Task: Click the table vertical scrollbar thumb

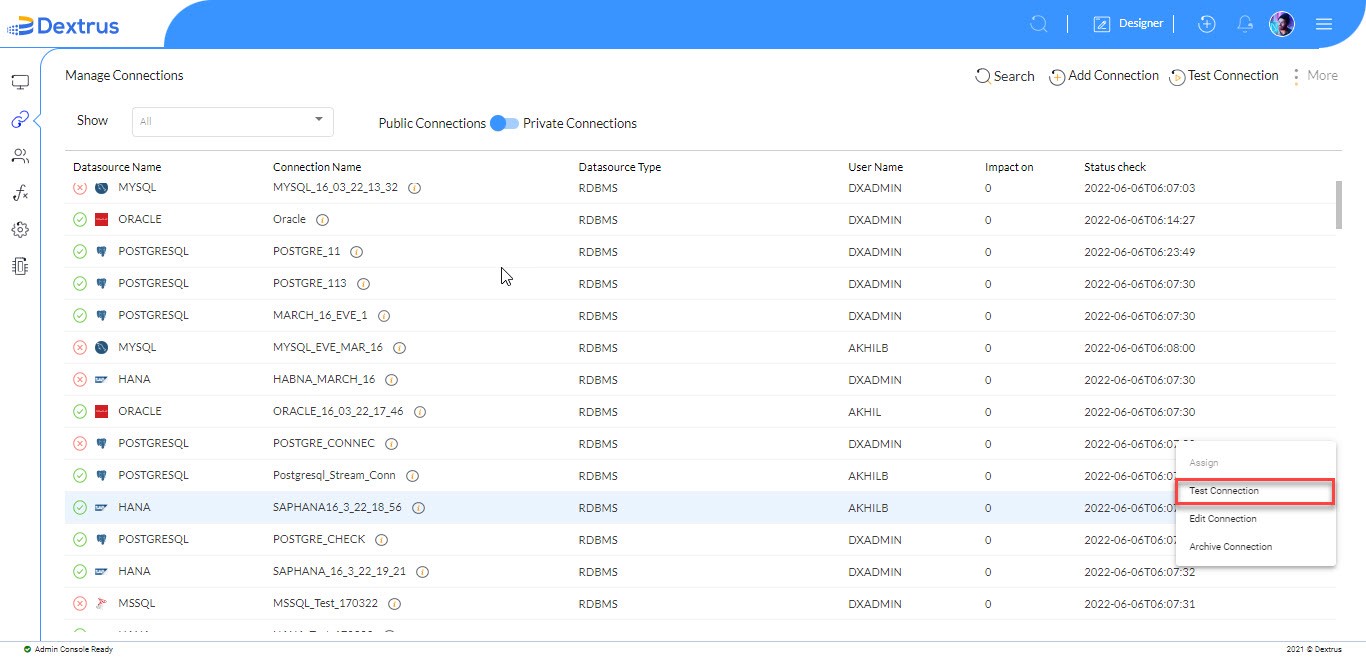Action: (1339, 205)
